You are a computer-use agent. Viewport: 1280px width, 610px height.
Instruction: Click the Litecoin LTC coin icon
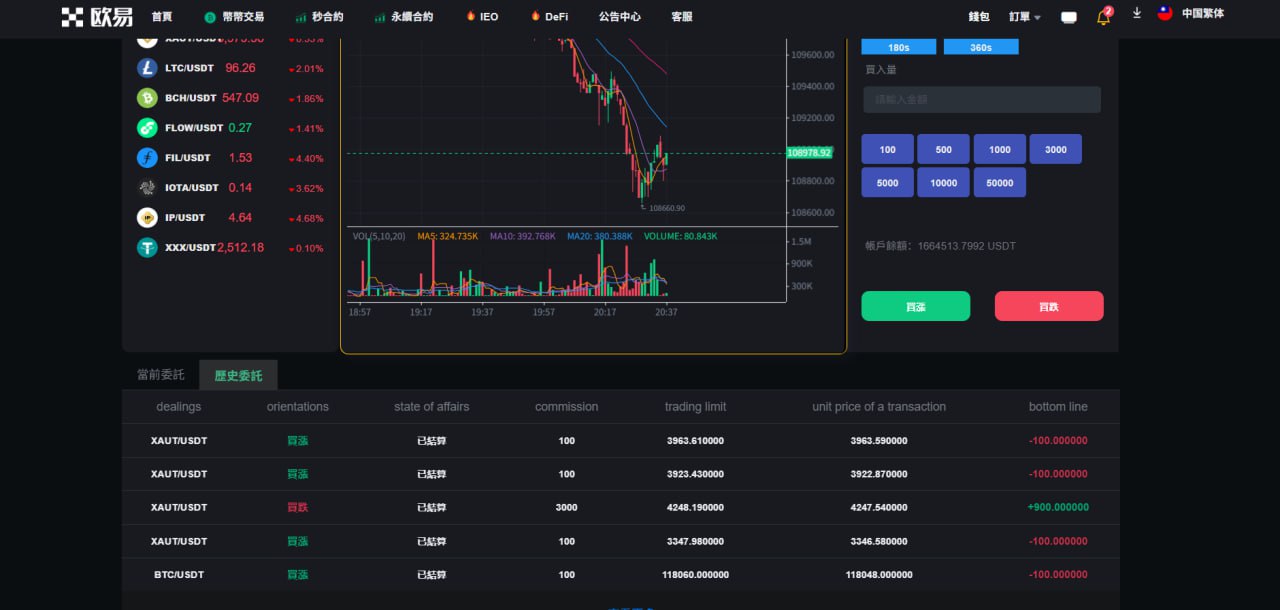pyautogui.click(x=147, y=68)
